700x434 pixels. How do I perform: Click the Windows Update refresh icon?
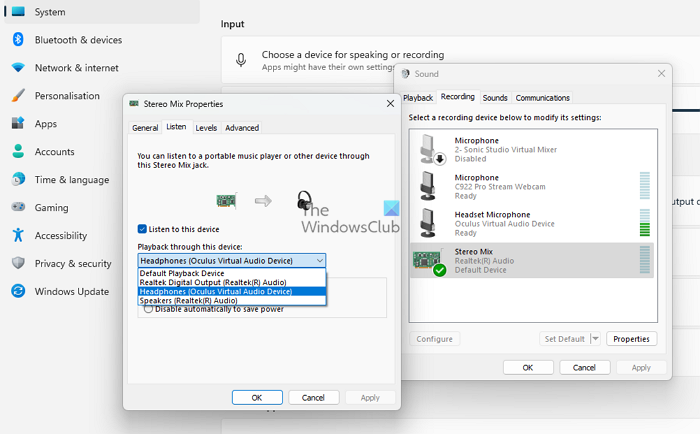point(18,291)
